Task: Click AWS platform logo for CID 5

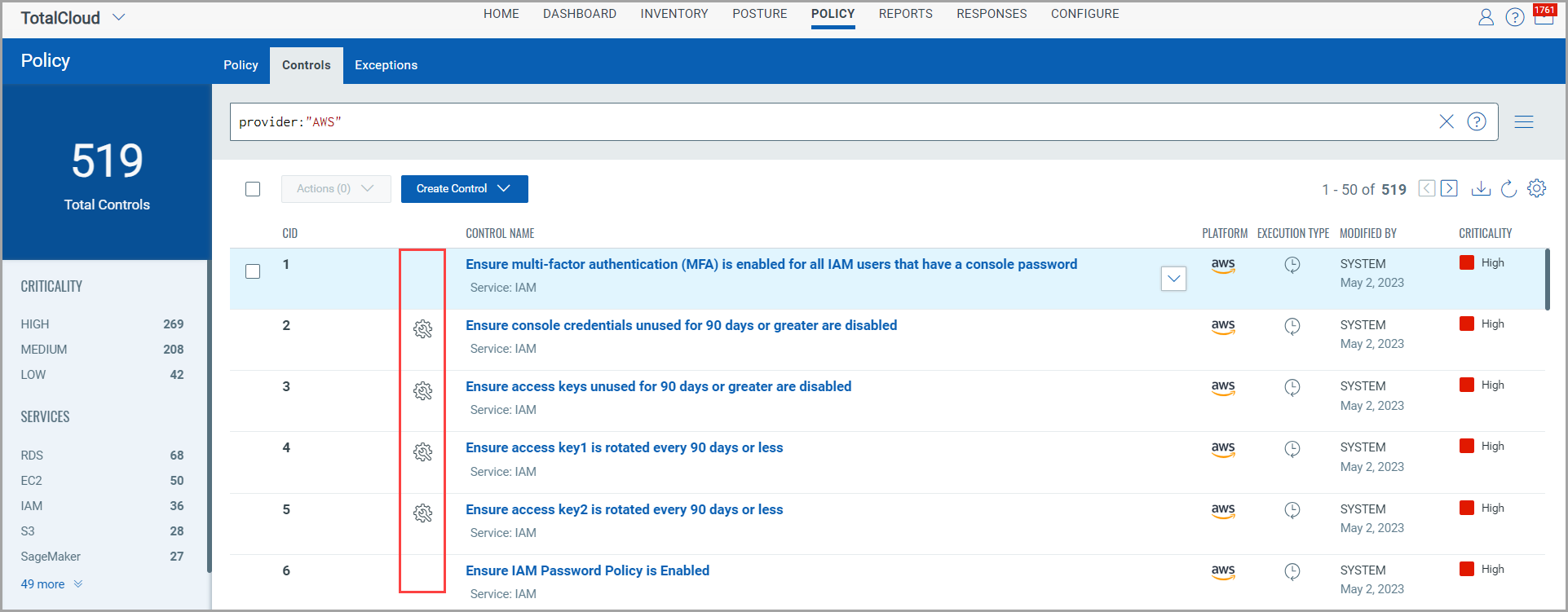Action: pyautogui.click(x=1223, y=511)
